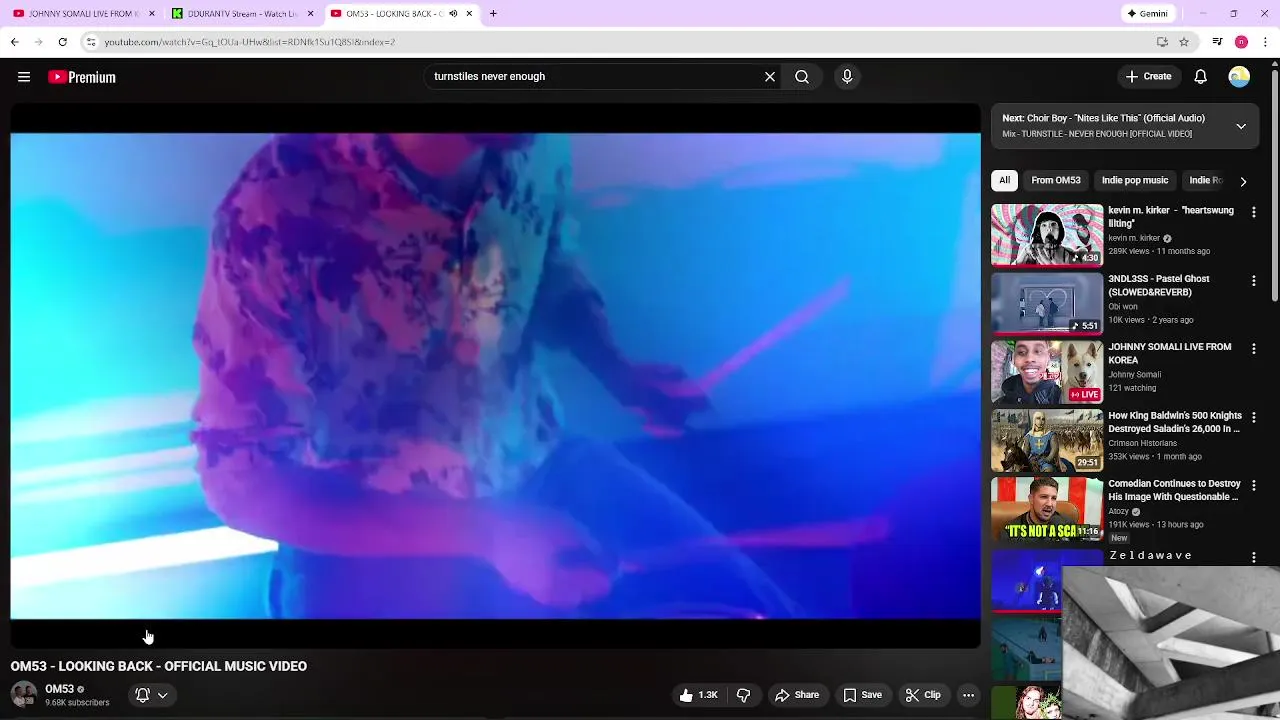Open site information icon in address bar
This screenshot has width=1280, height=720.
coord(91,42)
